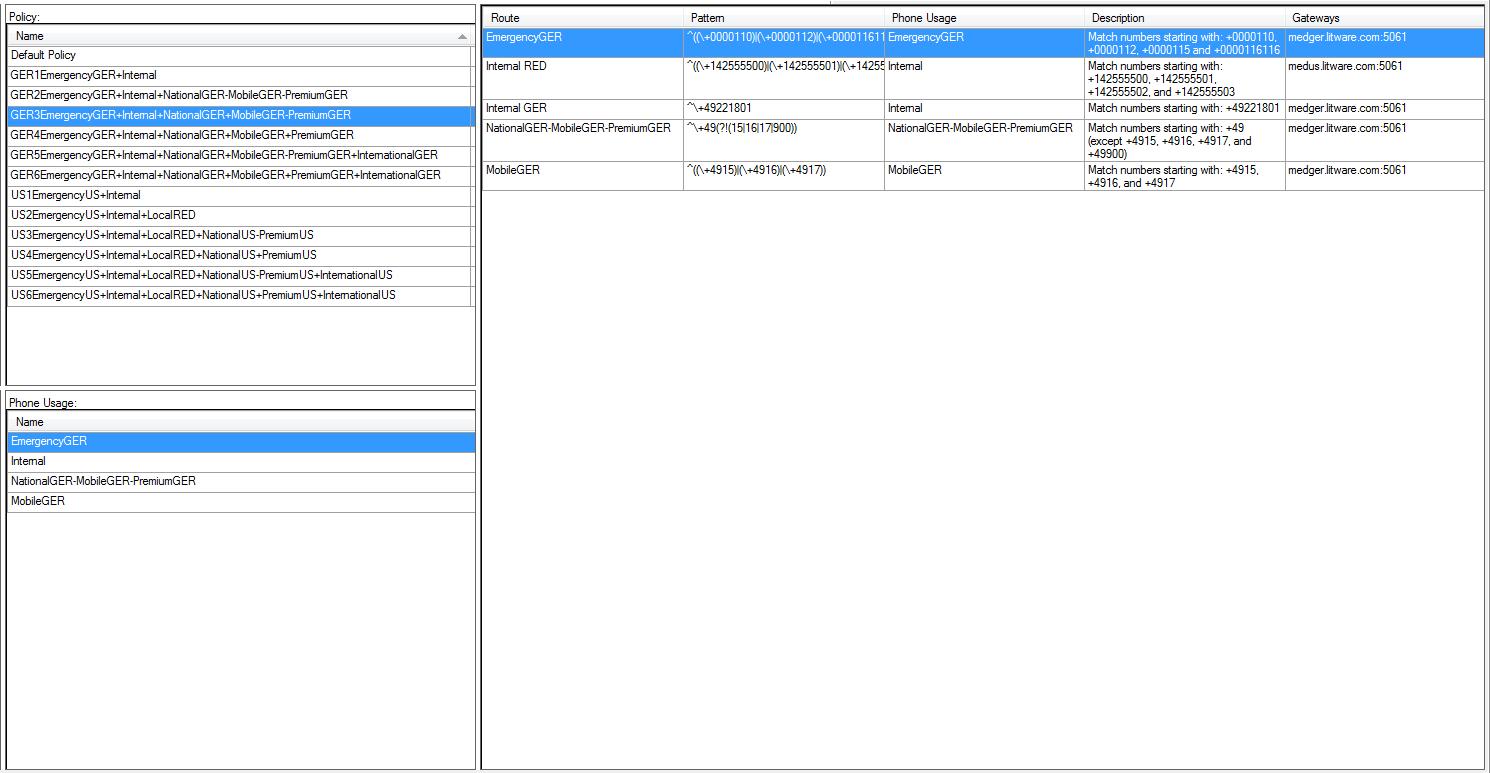Select the Internal GER route row
This screenshot has height=773, width=1492.
point(984,109)
